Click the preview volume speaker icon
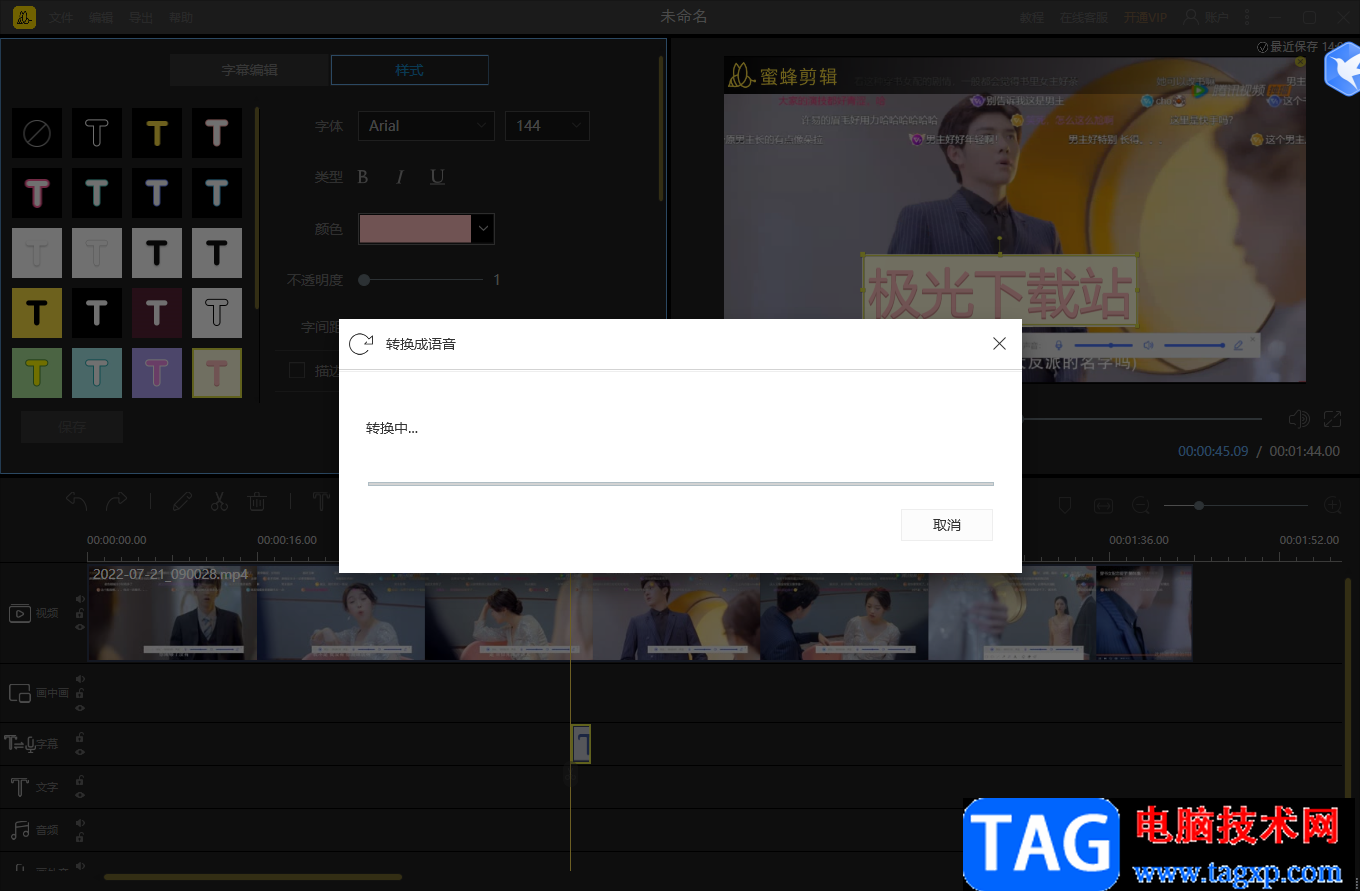The height and width of the screenshot is (891, 1360). click(1299, 419)
